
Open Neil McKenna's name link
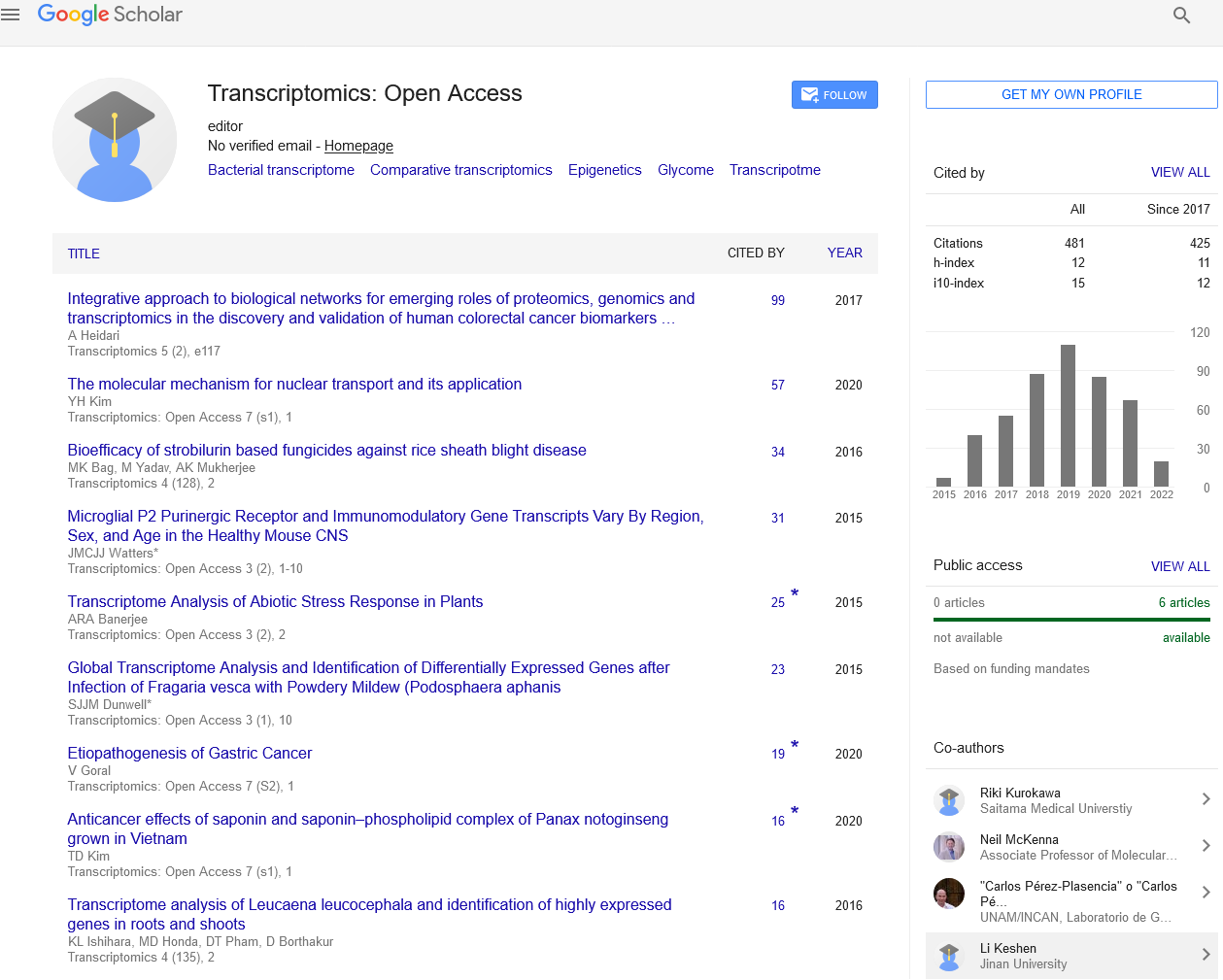tap(1019, 840)
